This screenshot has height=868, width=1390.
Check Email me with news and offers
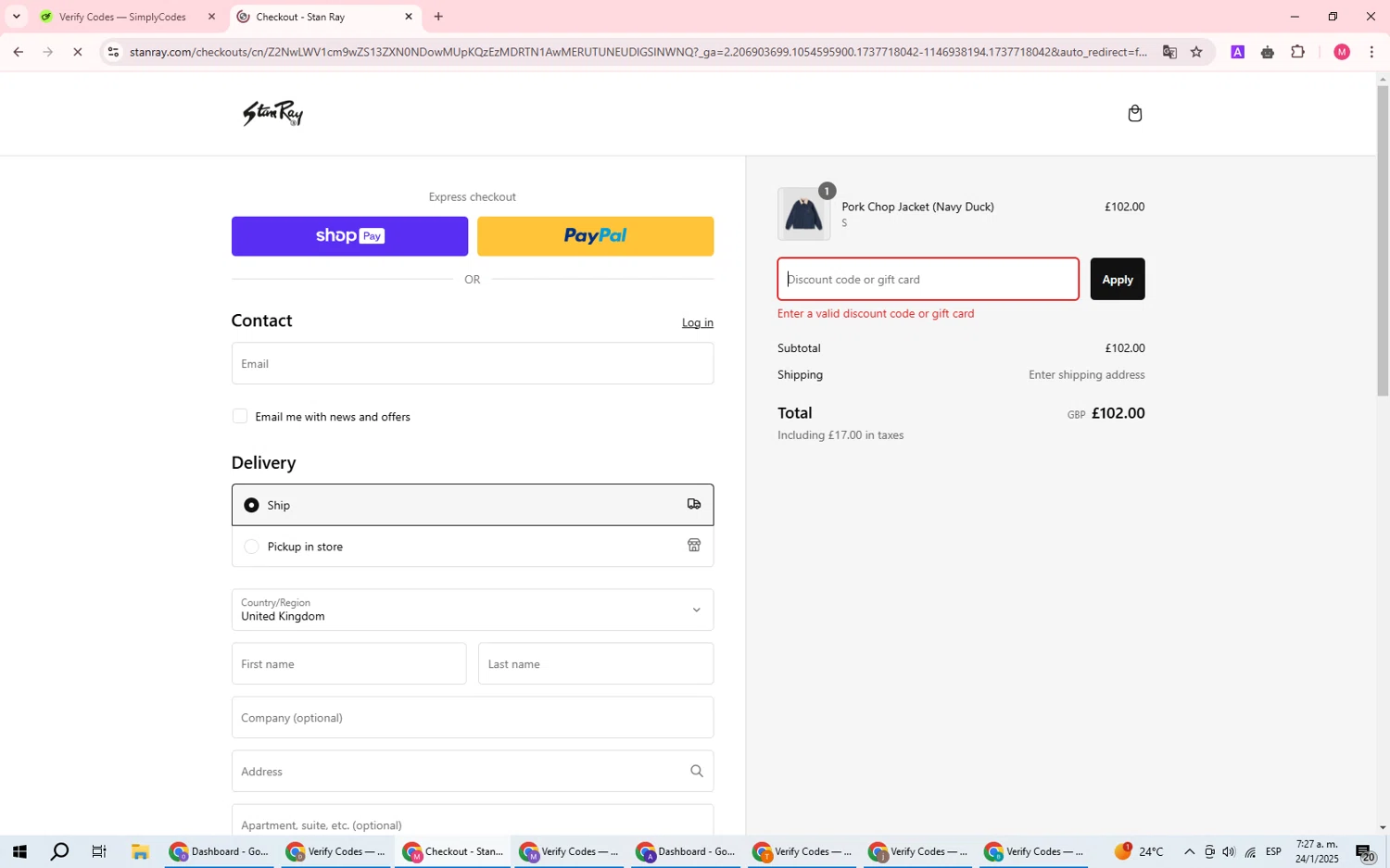(x=240, y=417)
